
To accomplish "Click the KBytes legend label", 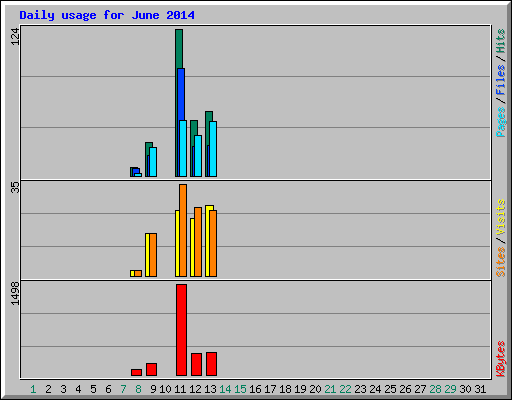I will click(x=501, y=359).
